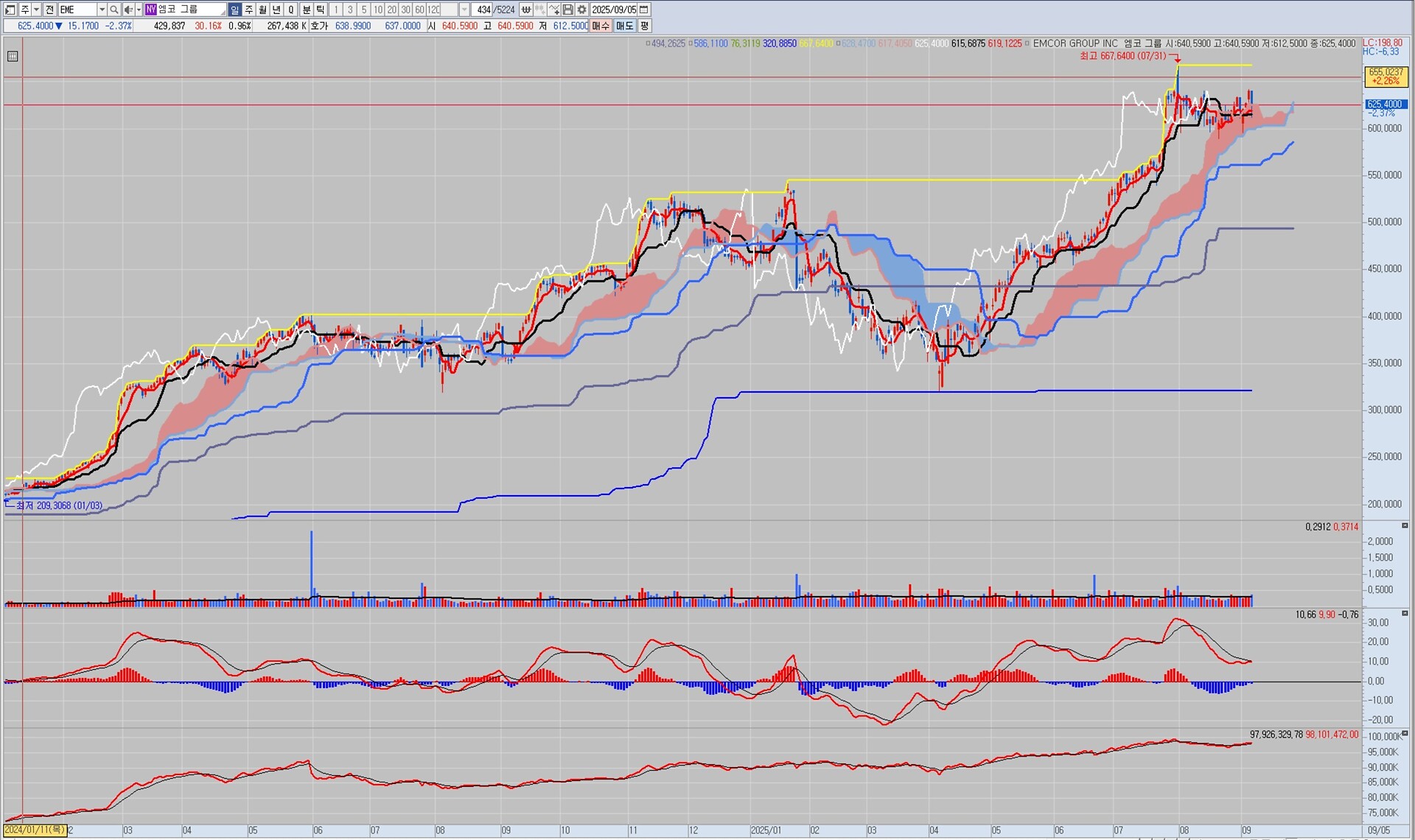Image resolution: width=1415 pixels, height=840 pixels.
Task: Select the tick (틱) chart tab
Action: [x=321, y=10]
